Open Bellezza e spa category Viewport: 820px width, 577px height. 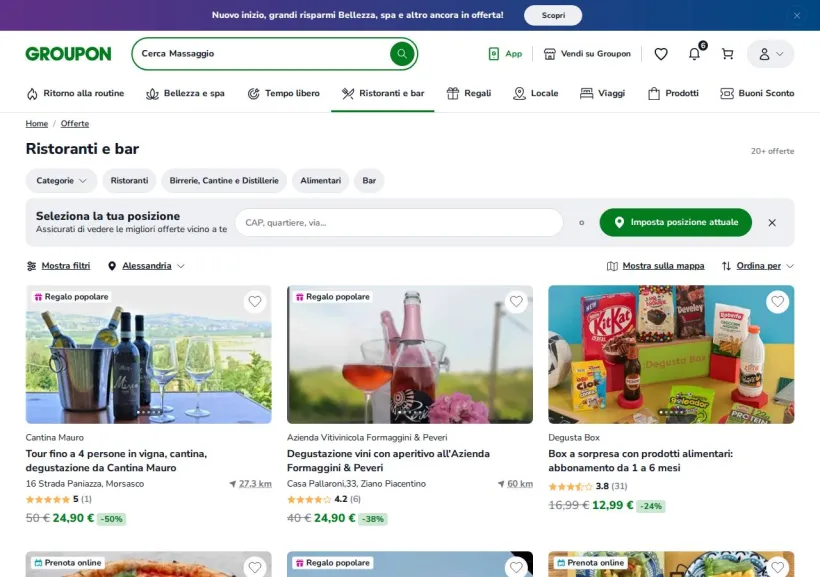click(185, 94)
